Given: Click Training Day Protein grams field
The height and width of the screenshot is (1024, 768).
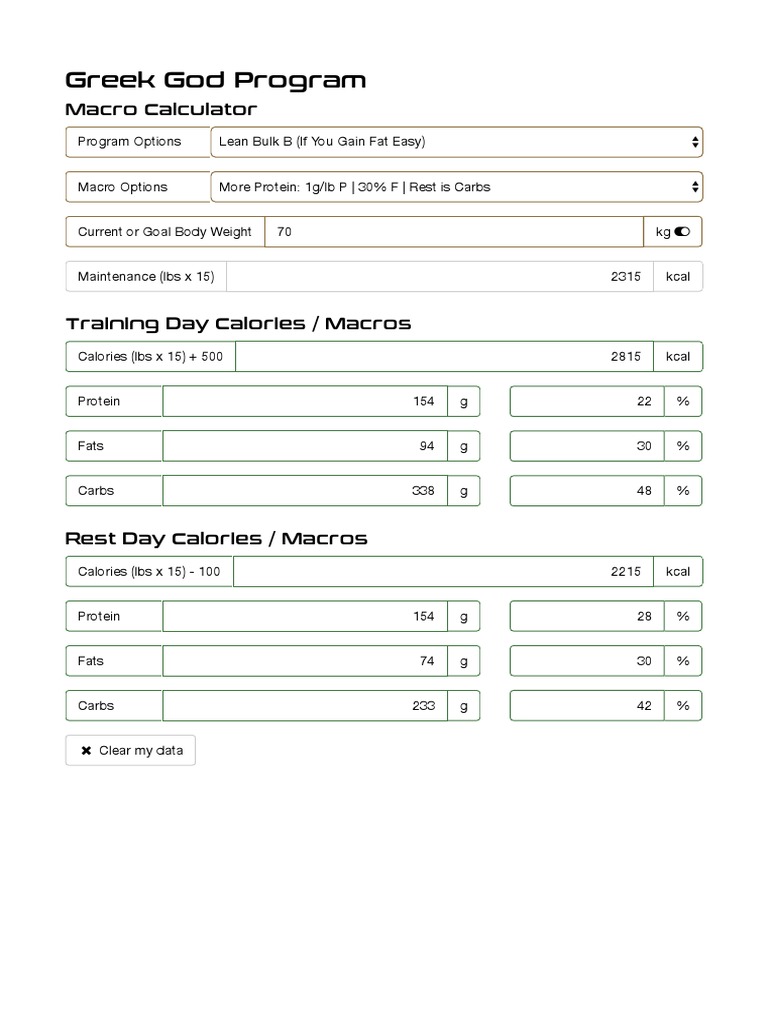Looking at the screenshot, I should tap(305, 401).
